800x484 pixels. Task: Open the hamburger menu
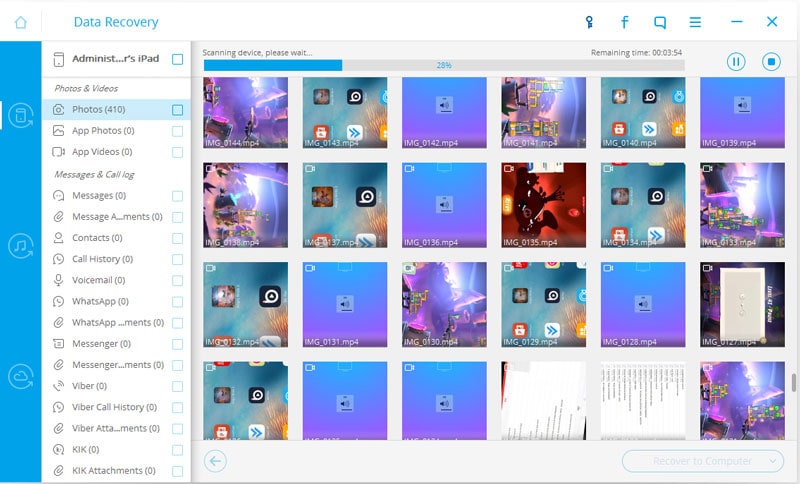[695, 22]
